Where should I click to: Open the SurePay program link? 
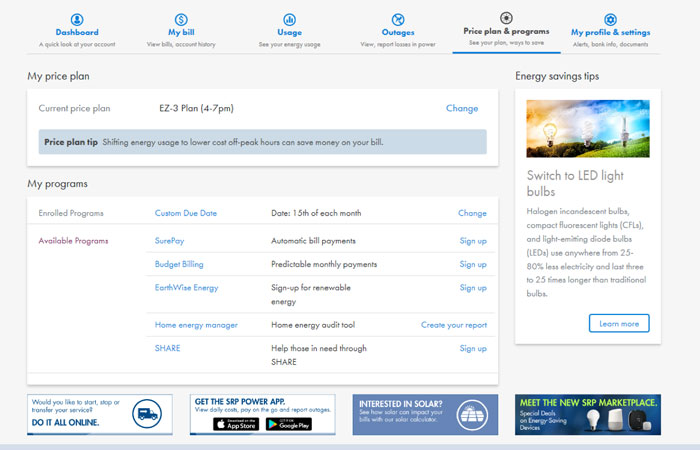pyautogui.click(x=169, y=241)
